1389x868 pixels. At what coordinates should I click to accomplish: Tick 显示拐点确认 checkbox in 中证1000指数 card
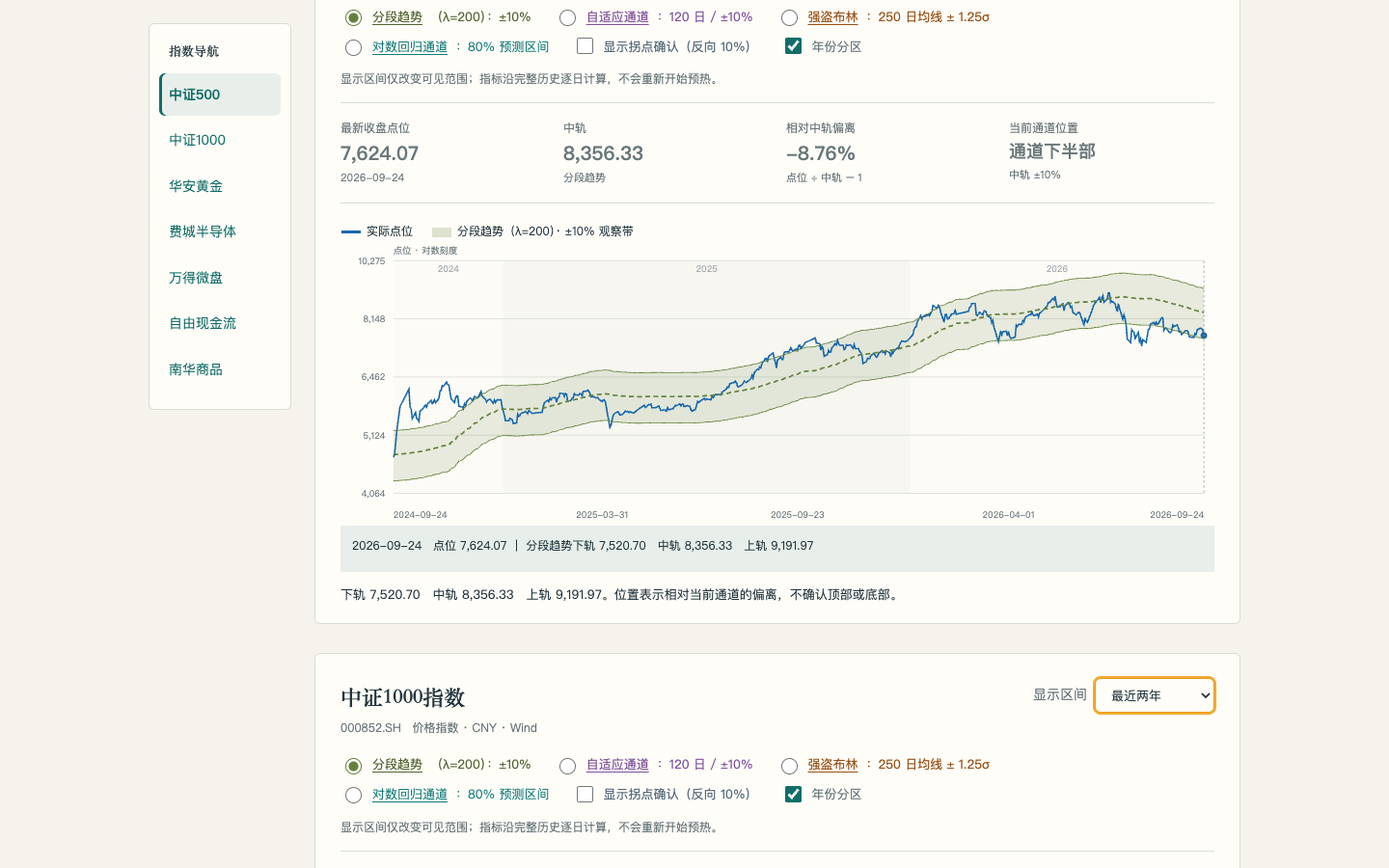[x=585, y=794]
